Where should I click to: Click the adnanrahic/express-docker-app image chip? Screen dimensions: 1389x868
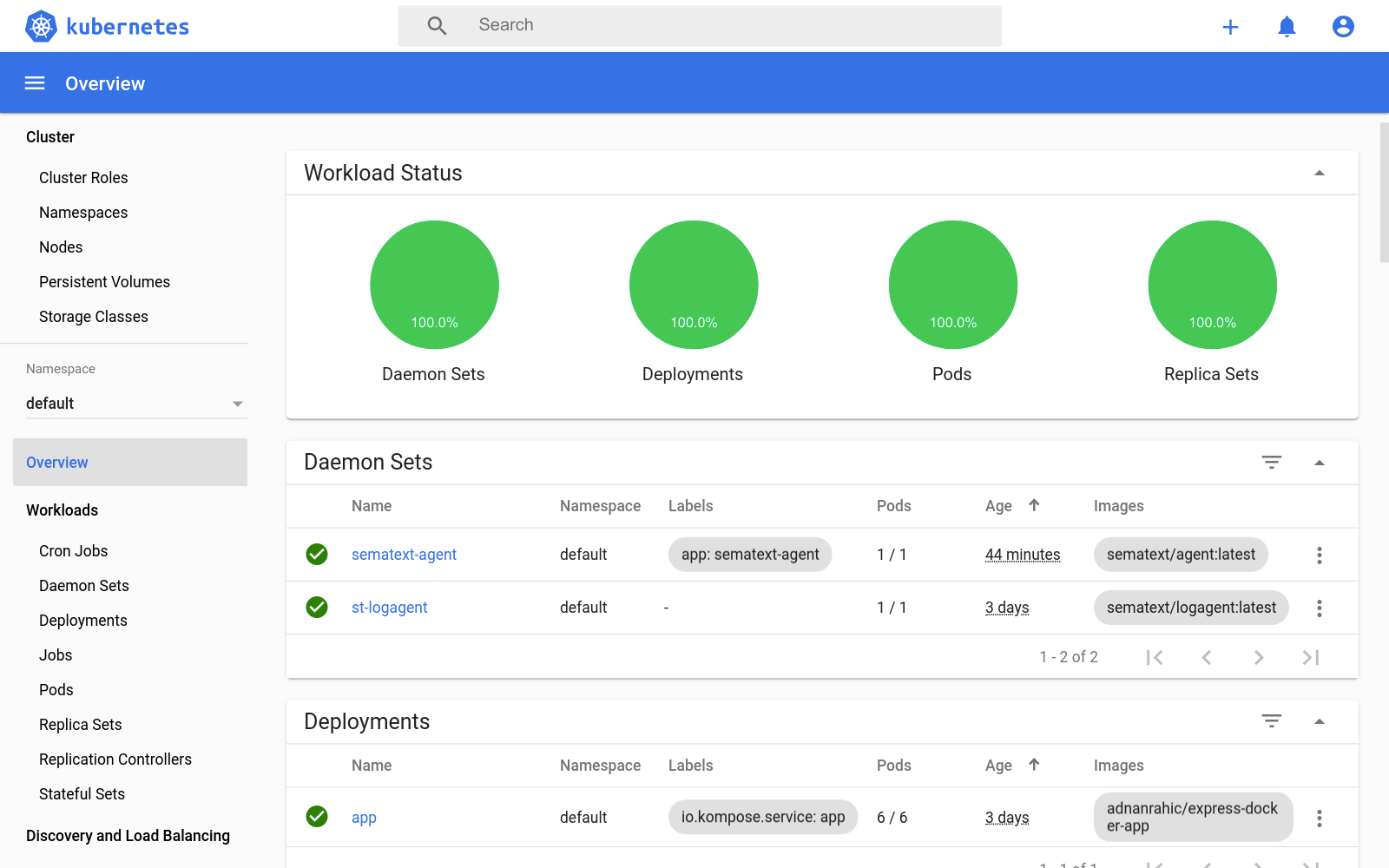1194,818
